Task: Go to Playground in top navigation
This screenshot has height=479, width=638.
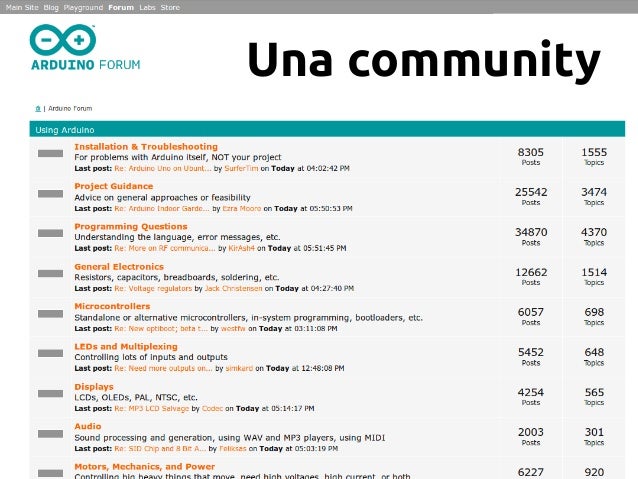Action: tap(83, 7)
